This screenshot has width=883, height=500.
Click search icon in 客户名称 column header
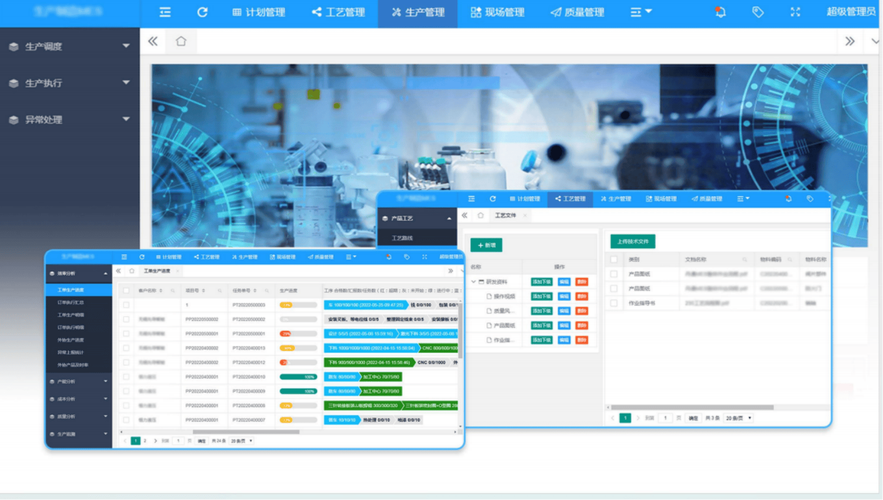pyautogui.click(x=173, y=291)
